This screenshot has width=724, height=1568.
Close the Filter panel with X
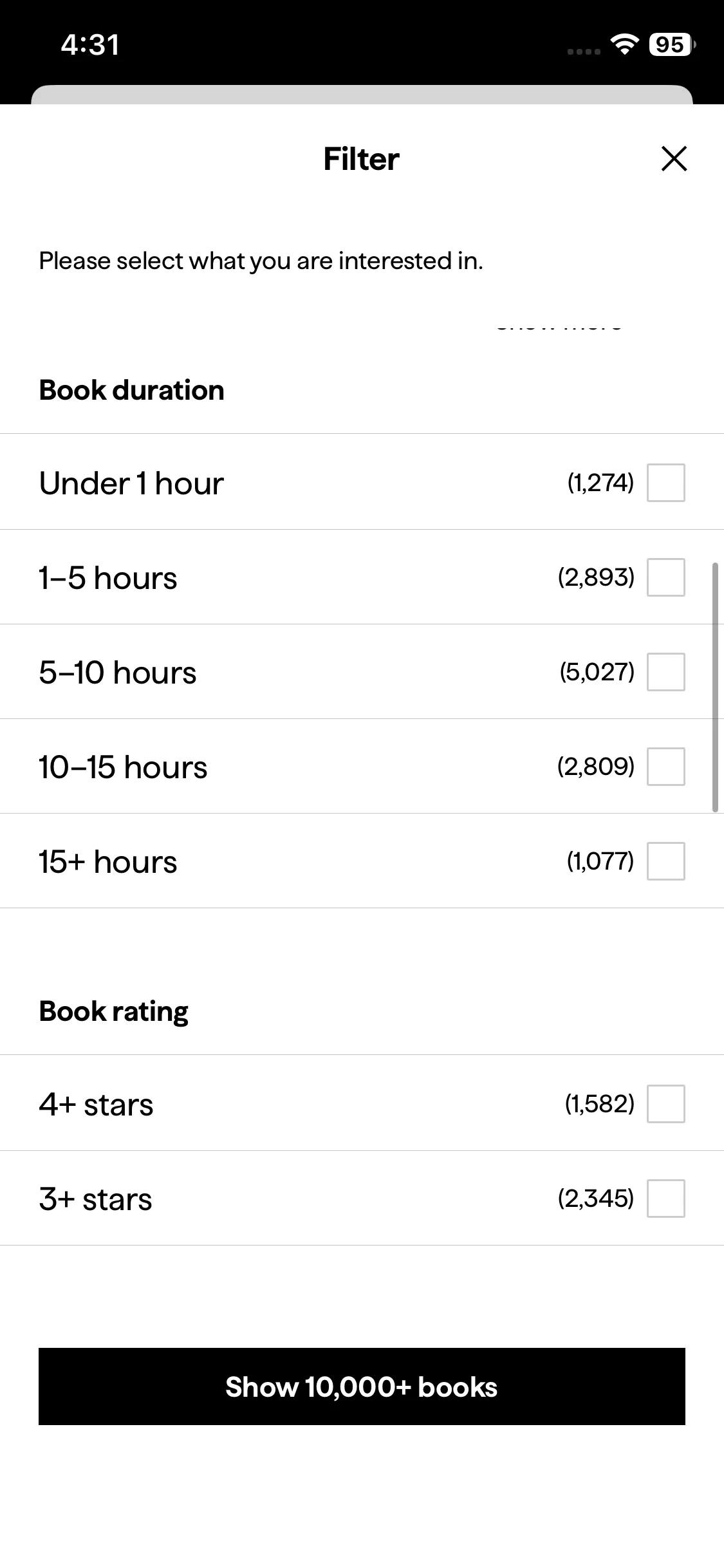674,159
